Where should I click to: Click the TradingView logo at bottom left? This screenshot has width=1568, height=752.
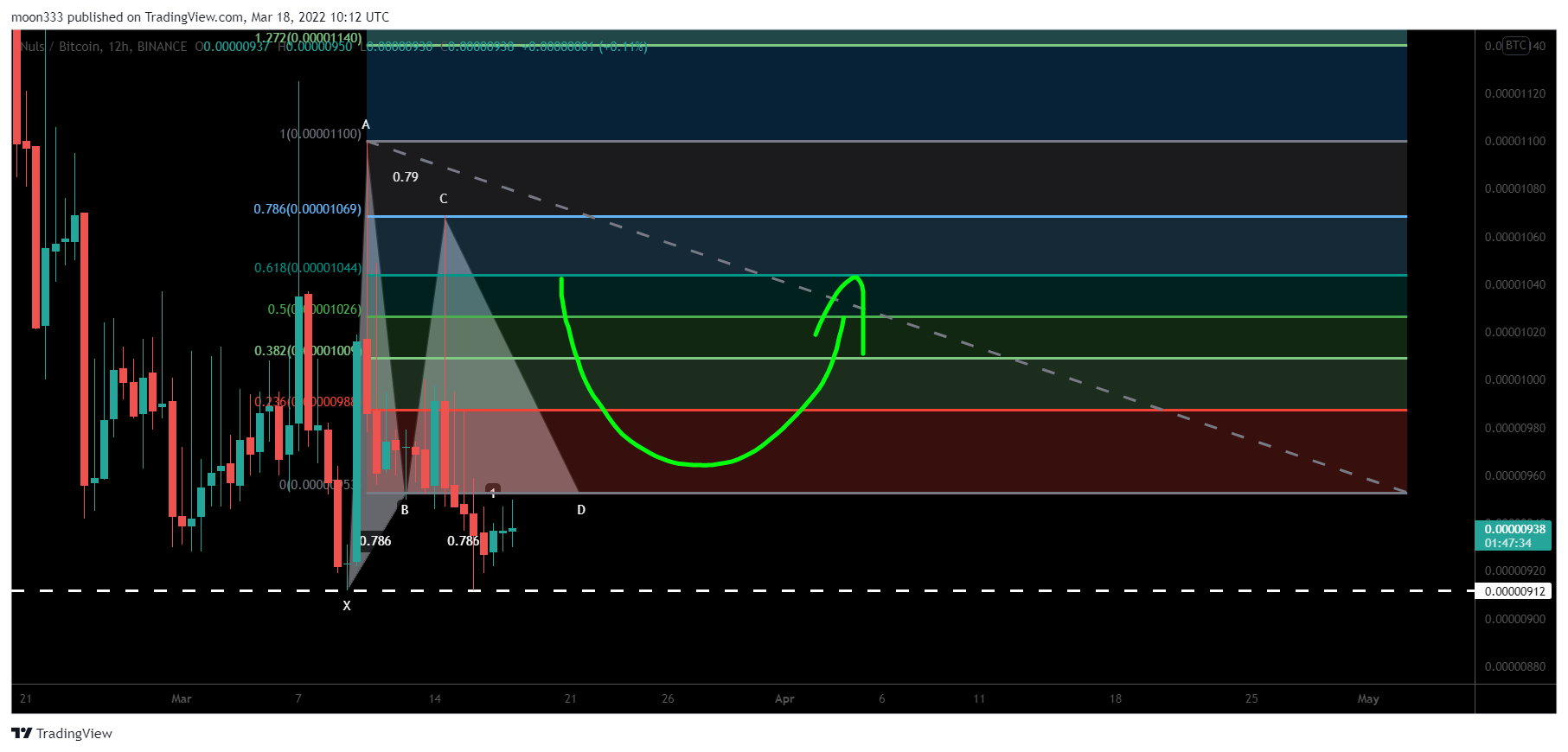(x=62, y=733)
